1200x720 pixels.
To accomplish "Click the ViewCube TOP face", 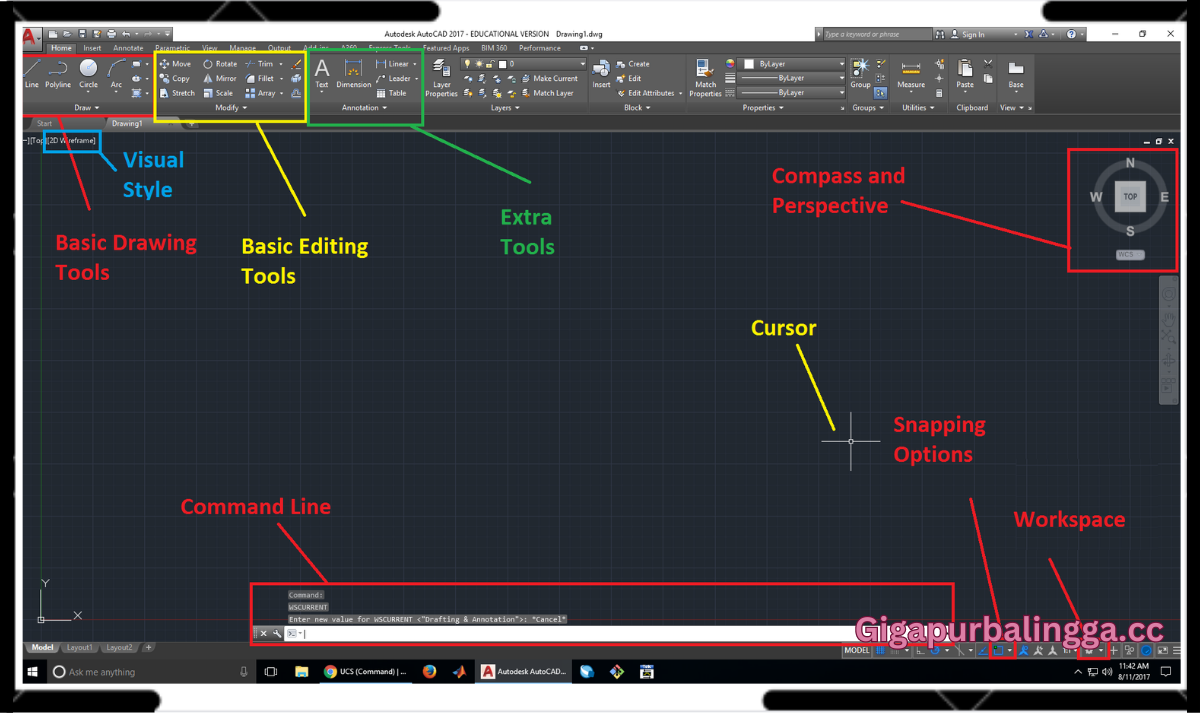I will (1130, 197).
